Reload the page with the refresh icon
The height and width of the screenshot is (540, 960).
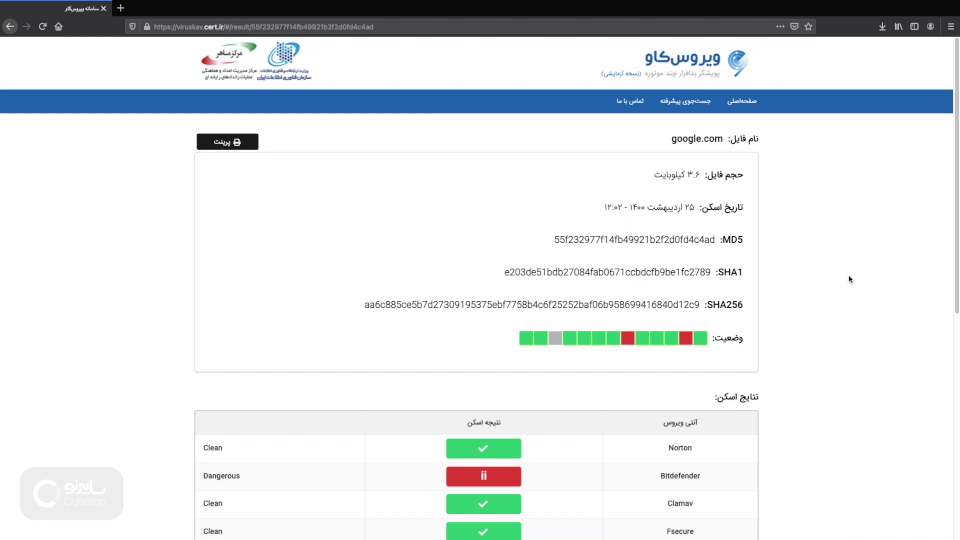(x=43, y=27)
